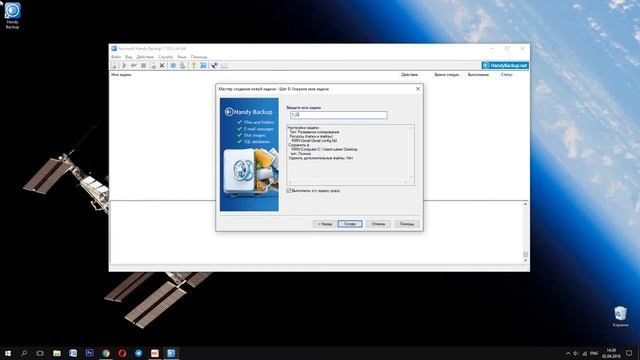The width and height of the screenshot is (640, 360).
Task: Toggle the 'Выполнить эту задачу сразу' checkbox
Action: 289,191
